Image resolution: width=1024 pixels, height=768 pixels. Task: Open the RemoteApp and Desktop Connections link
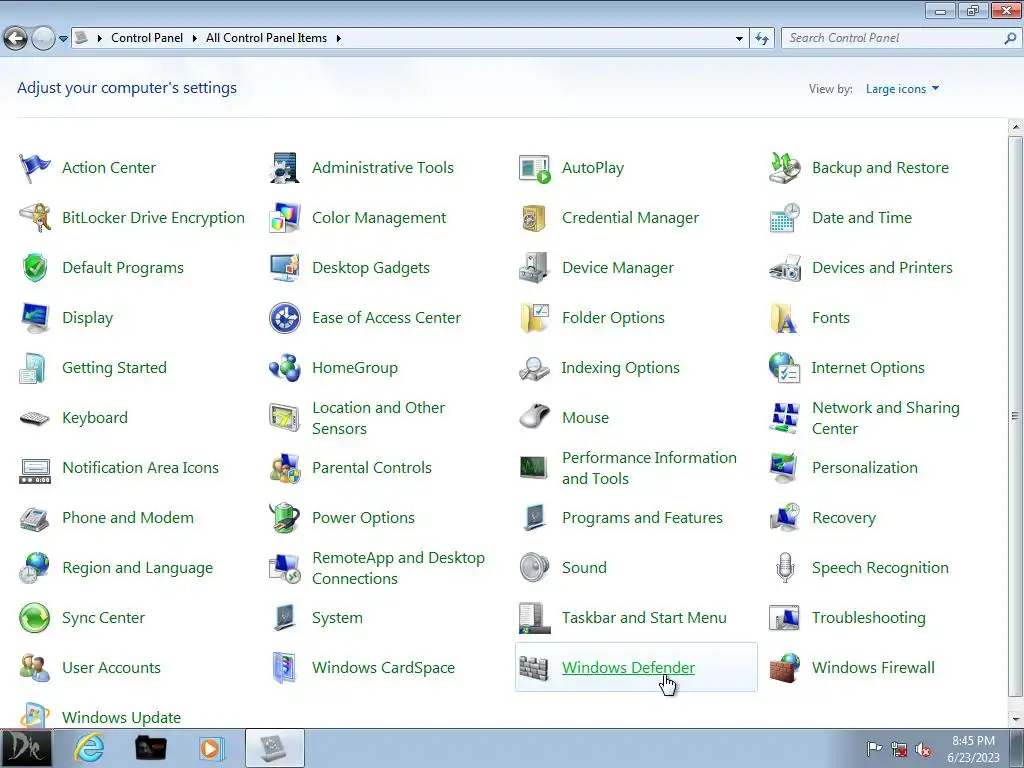[x=398, y=568]
